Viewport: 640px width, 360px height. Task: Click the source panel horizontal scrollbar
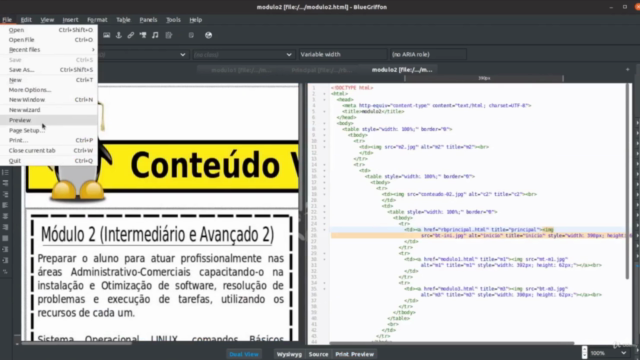point(451,343)
